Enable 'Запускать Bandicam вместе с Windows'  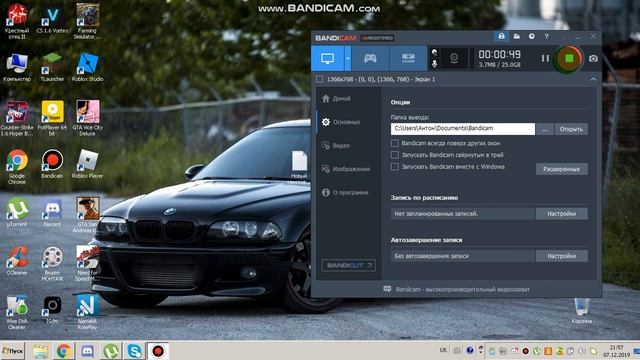(395, 167)
